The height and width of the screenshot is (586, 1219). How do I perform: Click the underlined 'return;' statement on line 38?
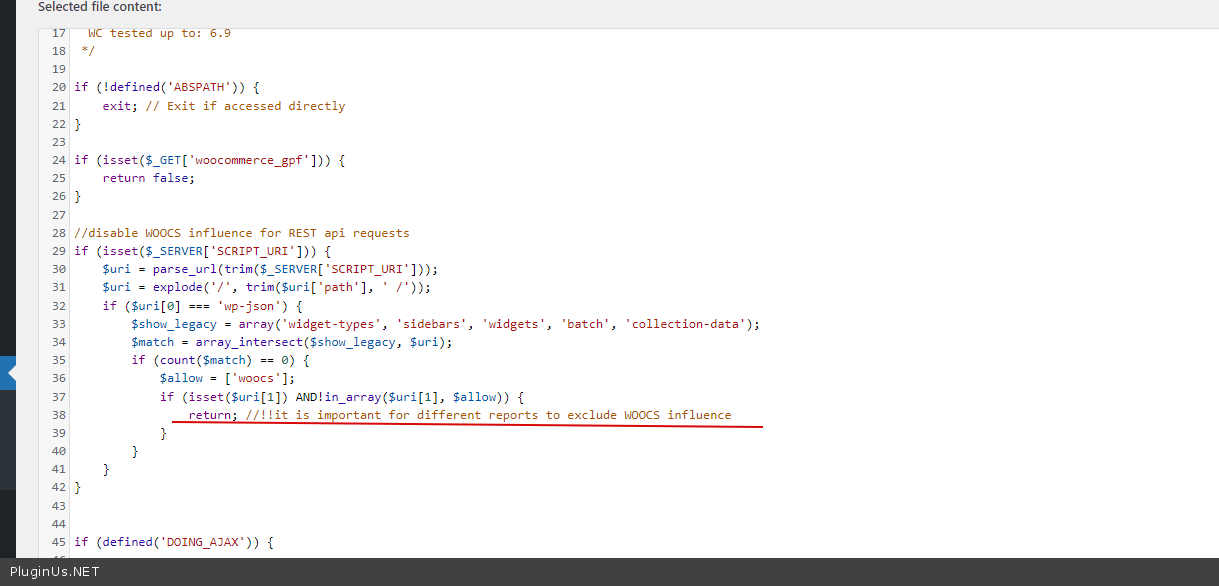tap(212, 415)
